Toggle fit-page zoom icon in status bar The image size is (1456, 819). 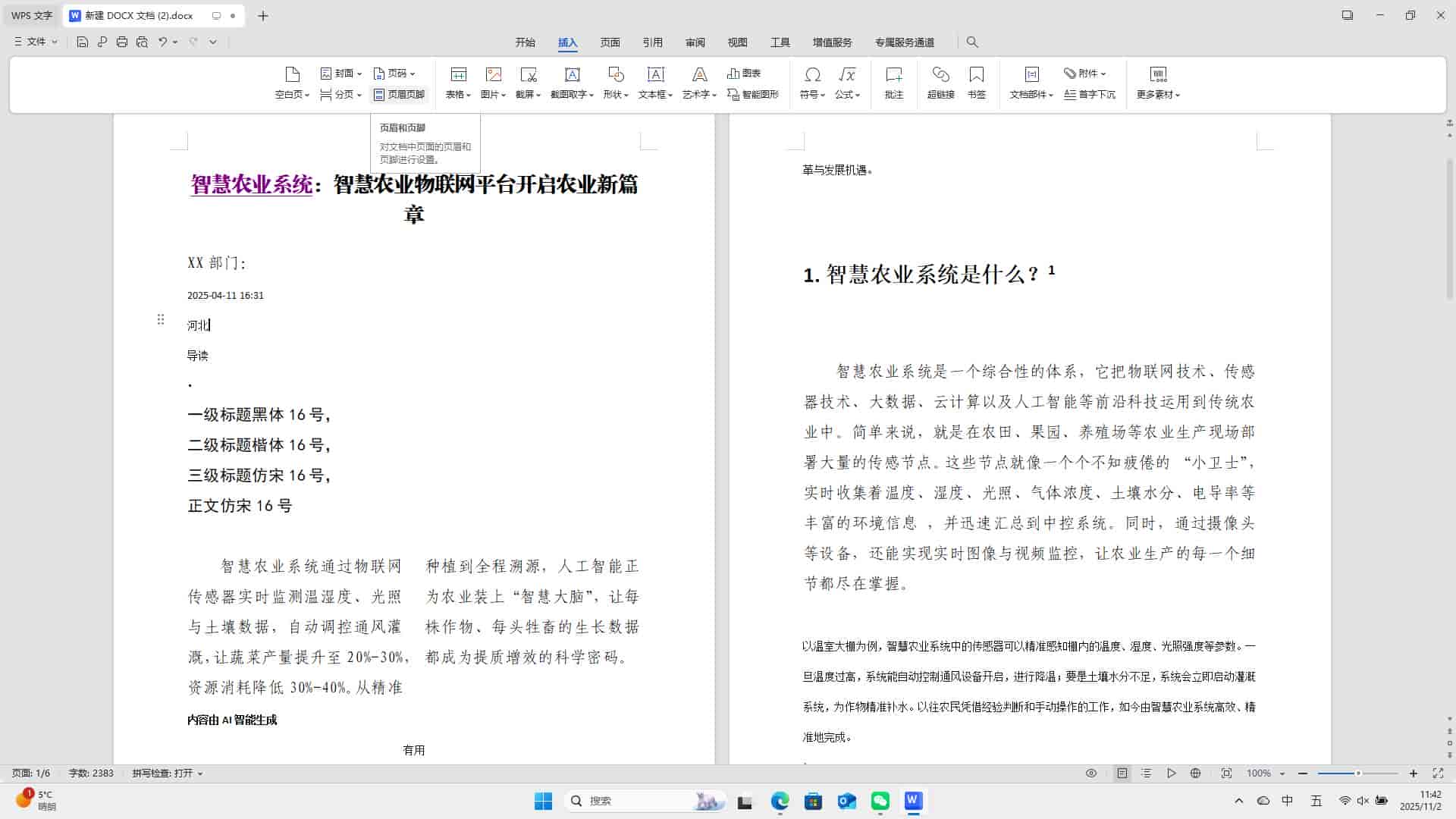[x=1226, y=773]
